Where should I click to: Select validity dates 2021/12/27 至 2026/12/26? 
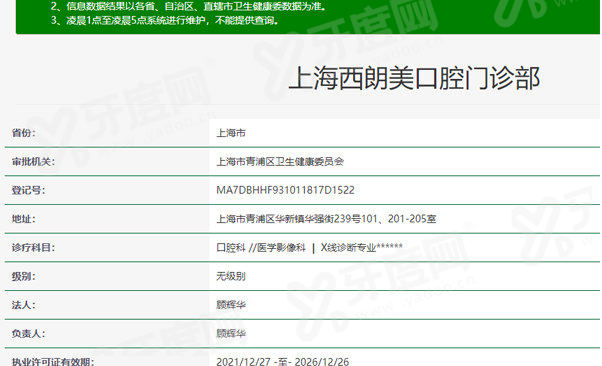pos(283,362)
